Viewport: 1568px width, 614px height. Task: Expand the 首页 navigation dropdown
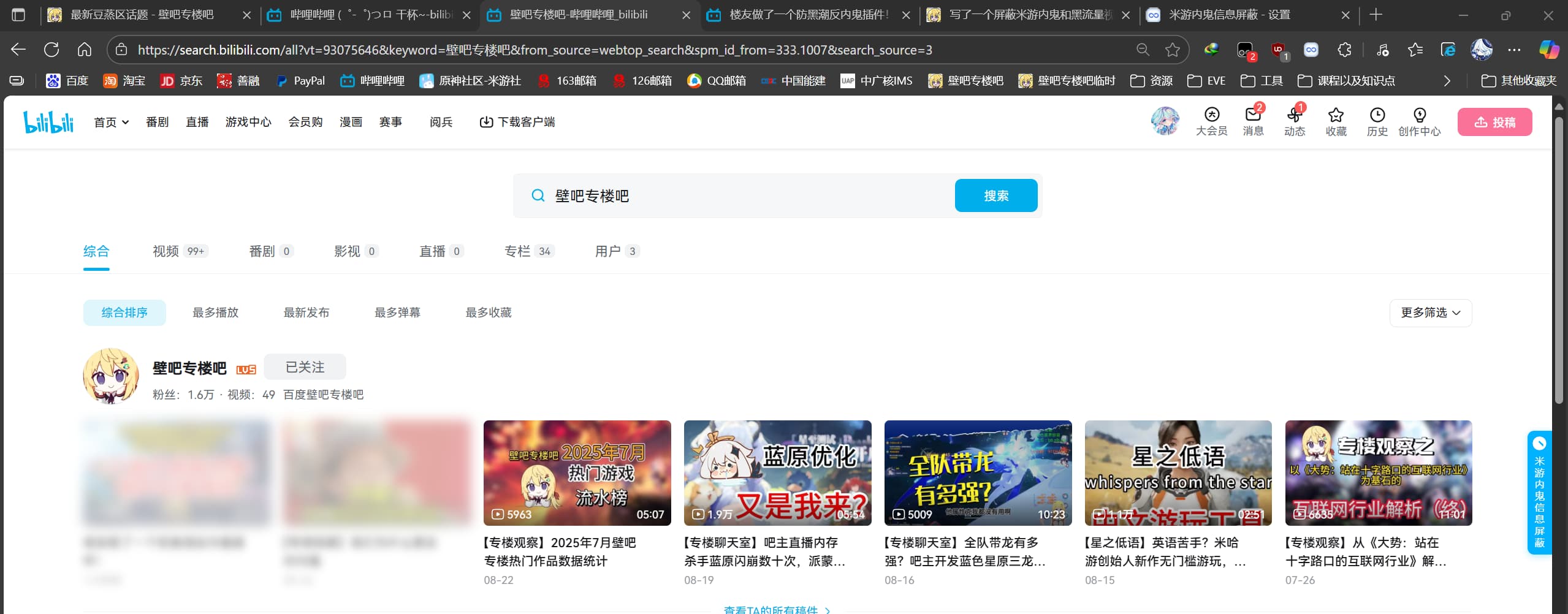click(x=111, y=122)
